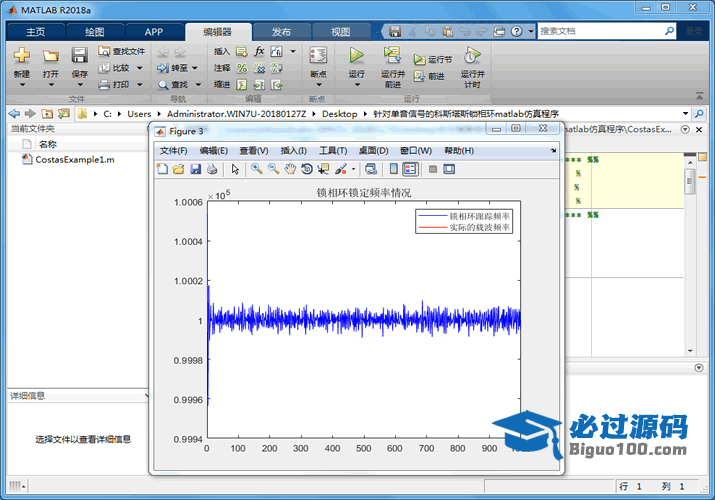Screen dimensions: 715x500
Task: Open Figure 3 Tools (工具) menu
Action: tap(333, 151)
